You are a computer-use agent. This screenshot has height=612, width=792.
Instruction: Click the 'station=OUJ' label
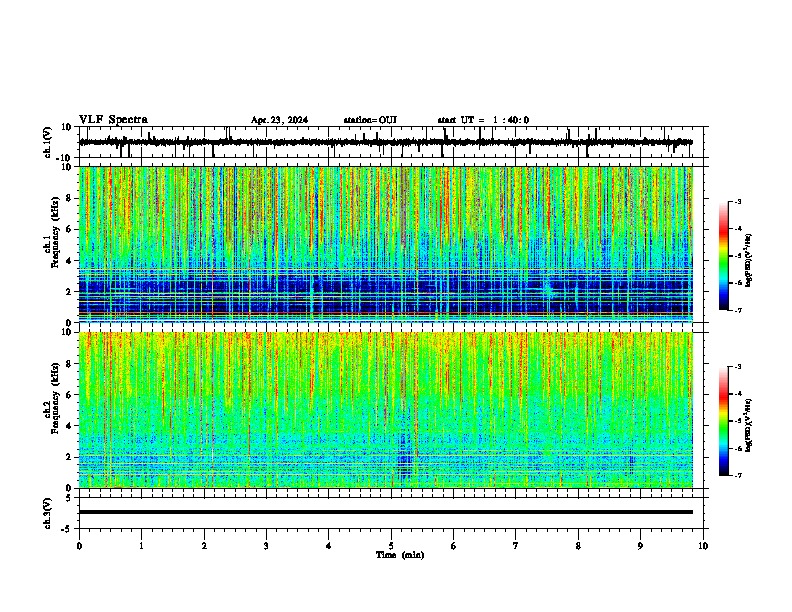(x=370, y=120)
